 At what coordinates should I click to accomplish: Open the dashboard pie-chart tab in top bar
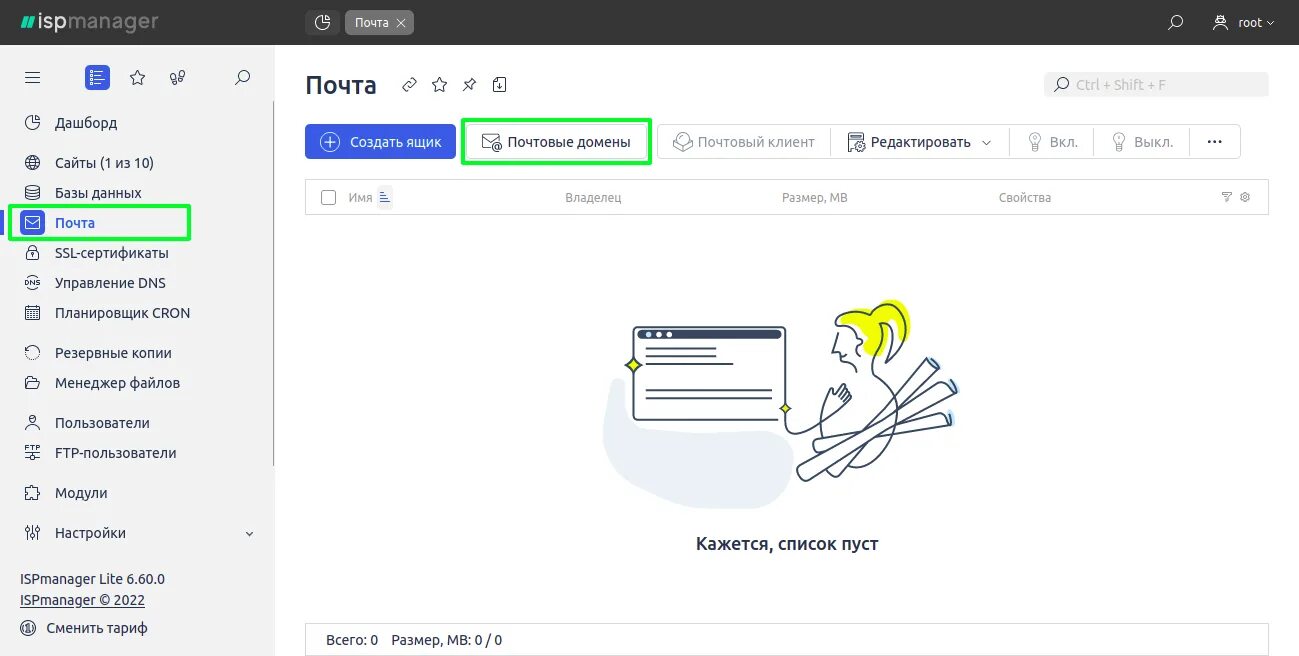[x=322, y=22]
